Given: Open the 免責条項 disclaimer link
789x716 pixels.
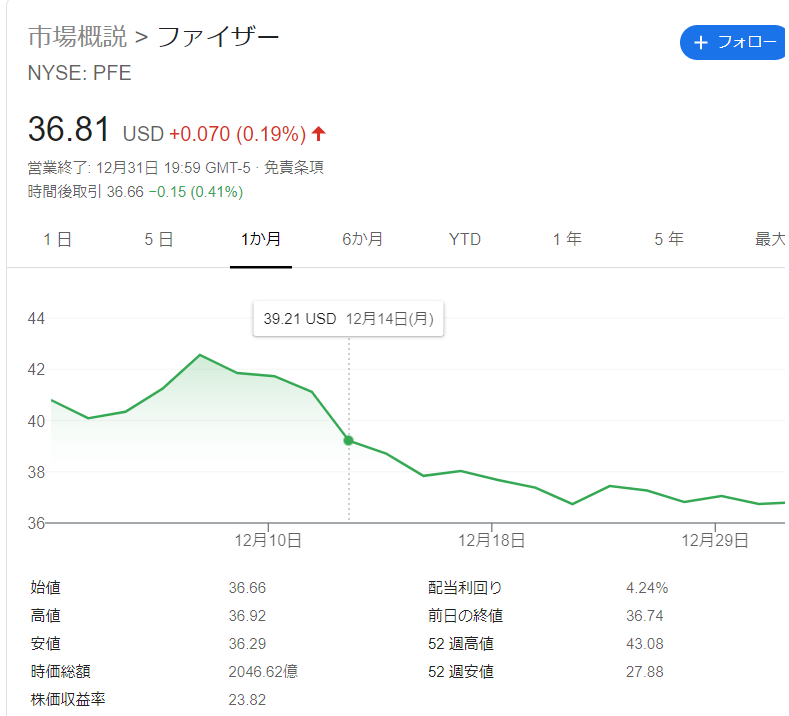Looking at the screenshot, I should tap(294, 168).
